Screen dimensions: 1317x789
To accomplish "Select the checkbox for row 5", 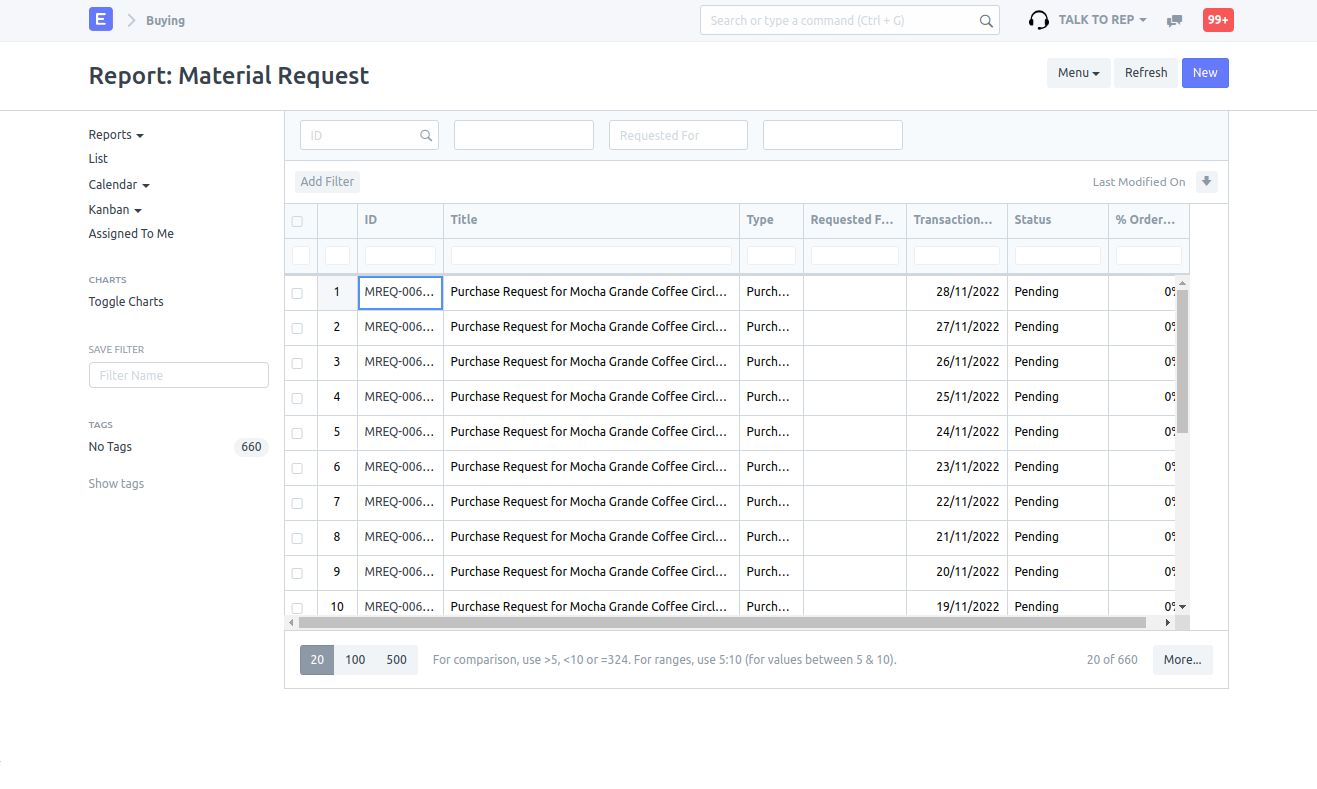I will click(297, 433).
